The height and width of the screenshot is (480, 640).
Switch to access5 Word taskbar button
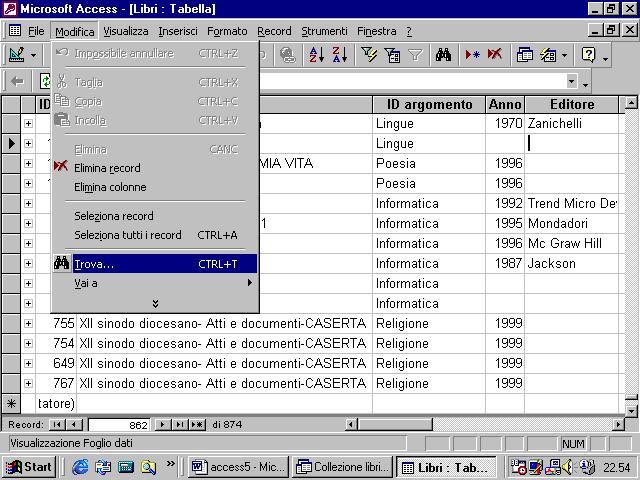[238, 467]
